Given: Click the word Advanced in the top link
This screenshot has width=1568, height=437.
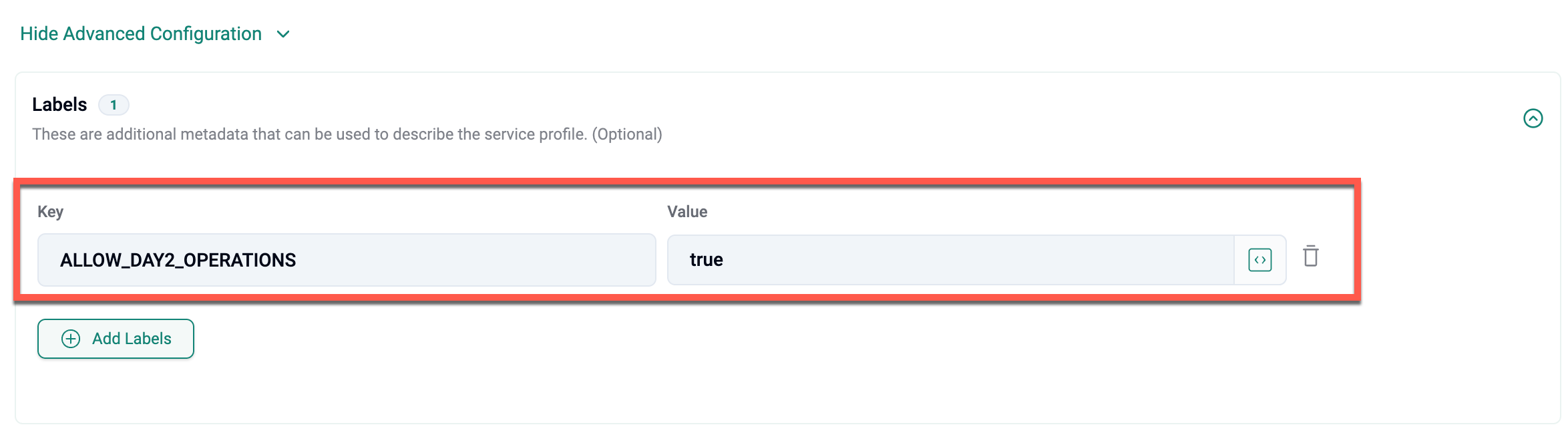Looking at the screenshot, I should 104,34.
